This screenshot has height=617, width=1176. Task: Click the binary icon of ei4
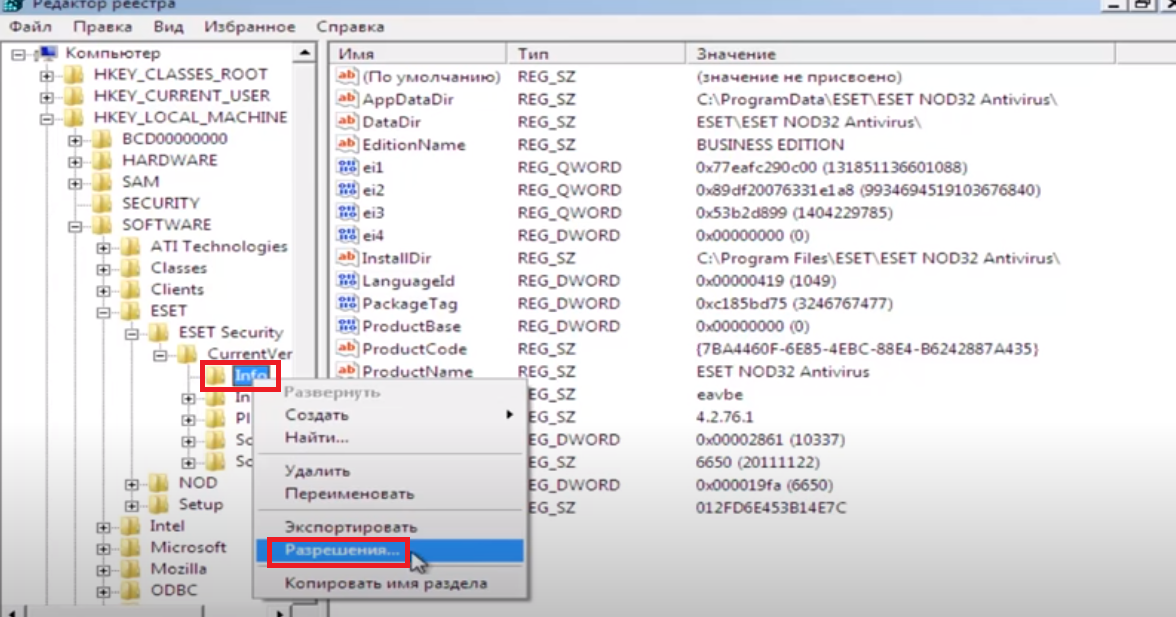click(347, 235)
